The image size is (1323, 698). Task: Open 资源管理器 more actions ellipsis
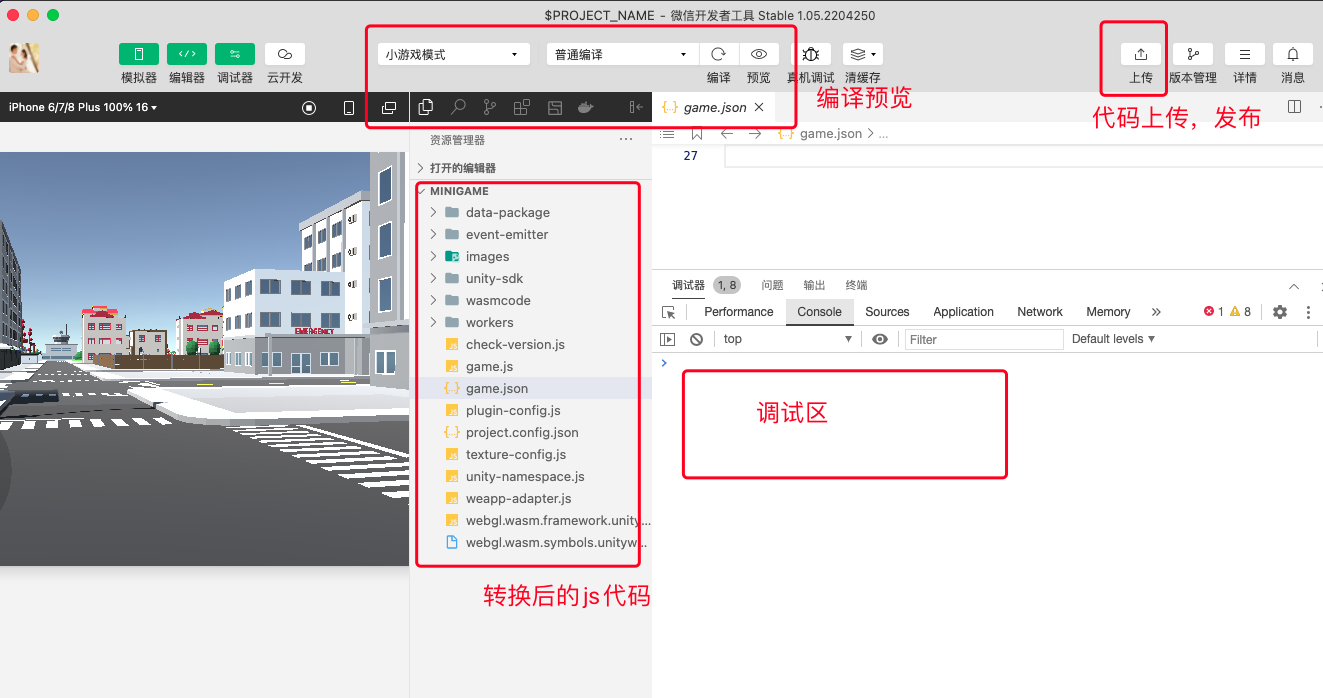(x=626, y=139)
